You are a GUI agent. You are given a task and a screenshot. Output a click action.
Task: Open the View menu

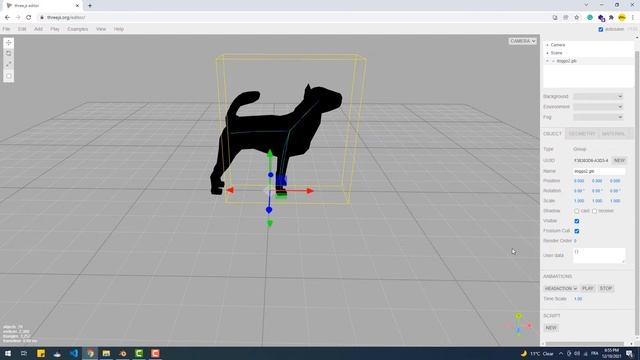[101, 29]
